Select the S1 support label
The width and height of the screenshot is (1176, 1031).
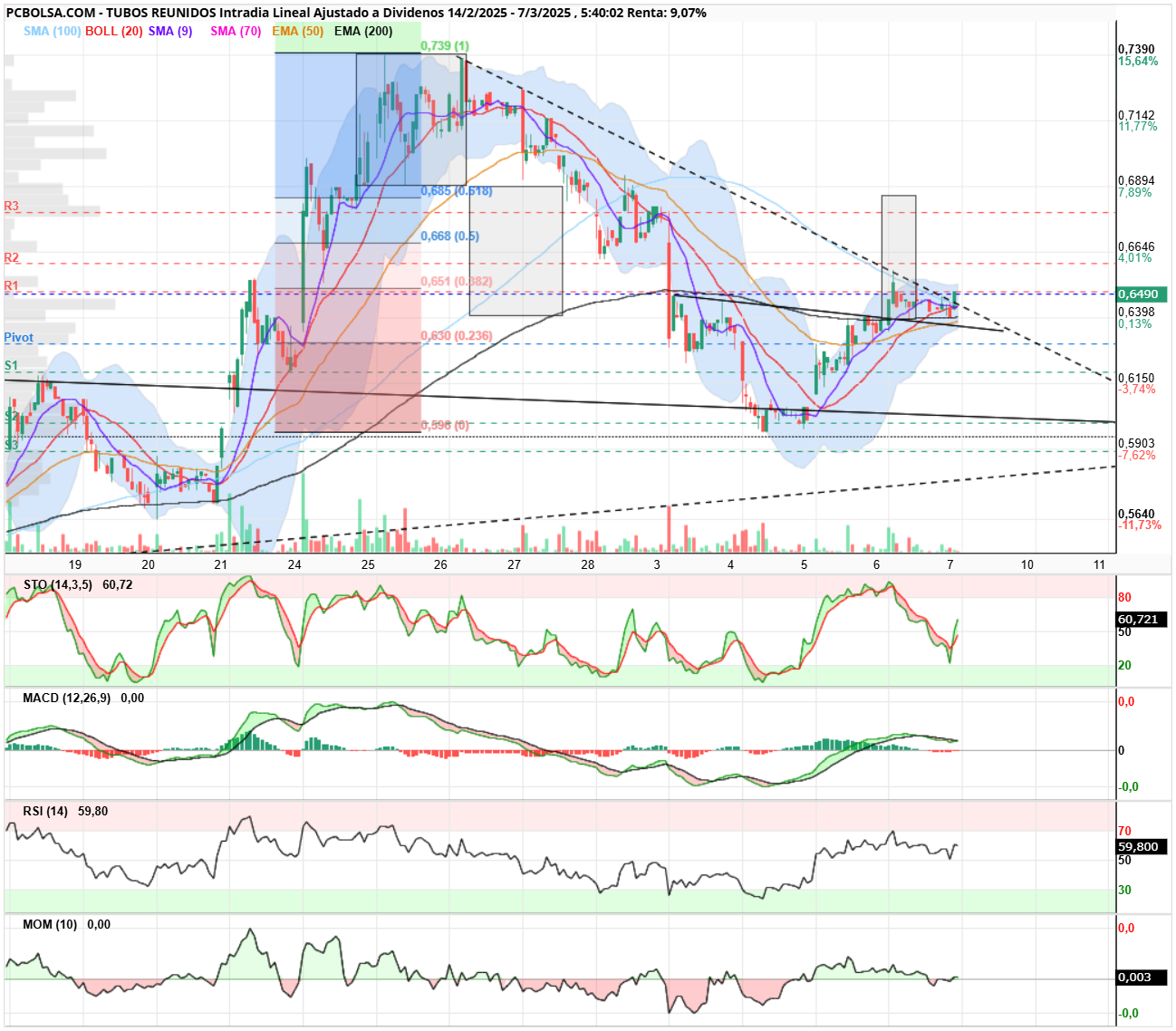(11, 365)
